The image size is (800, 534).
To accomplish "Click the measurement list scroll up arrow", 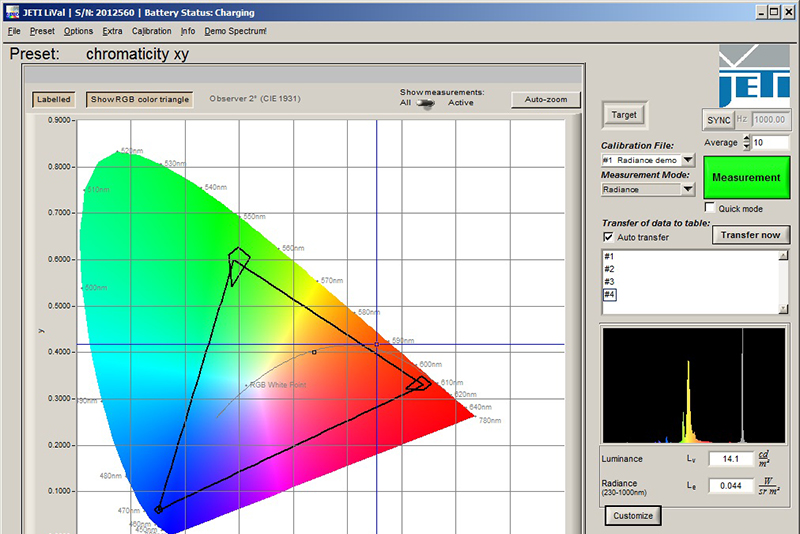I will coord(784,256).
